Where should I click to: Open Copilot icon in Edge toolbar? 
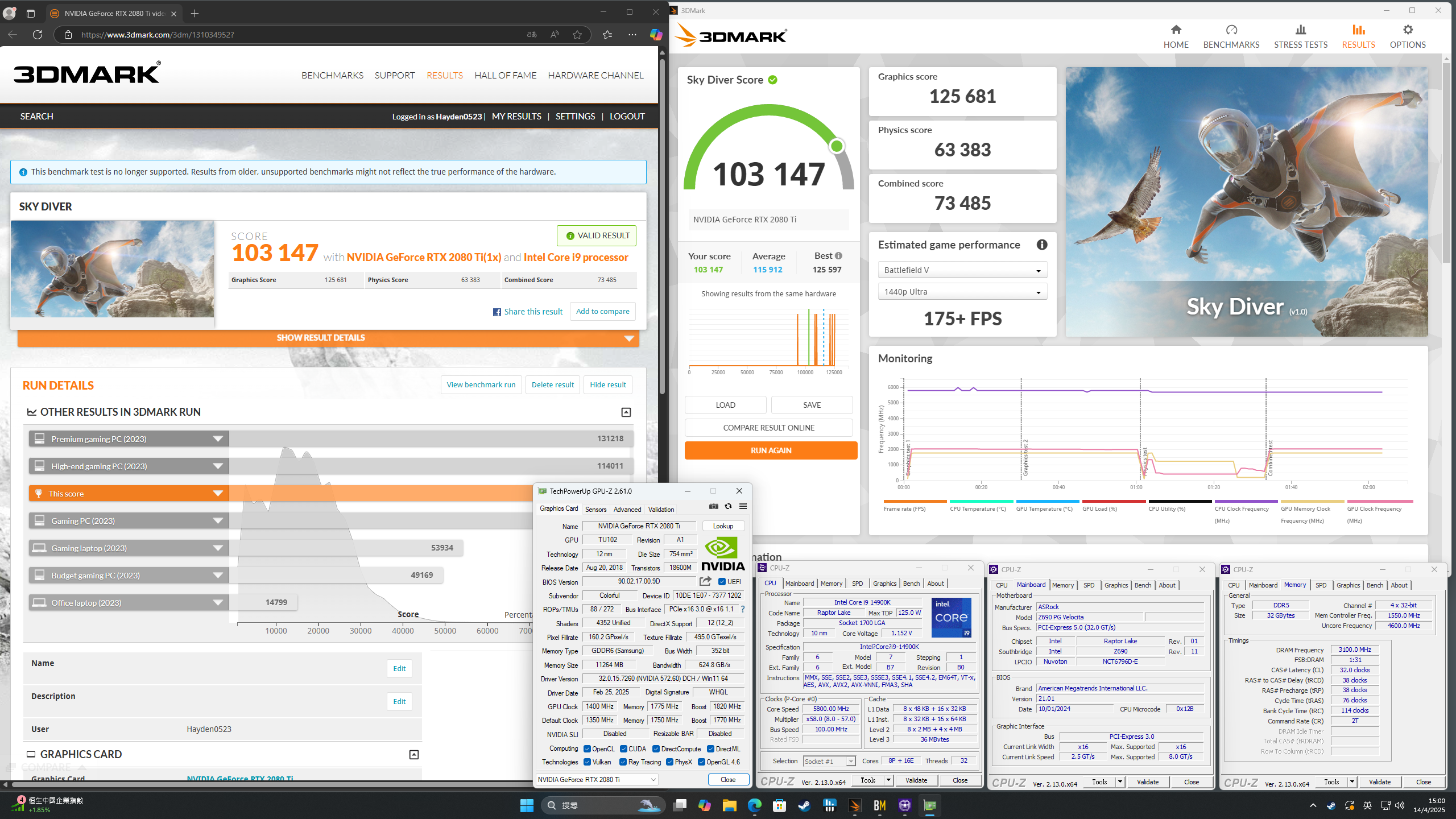coord(656,35)
